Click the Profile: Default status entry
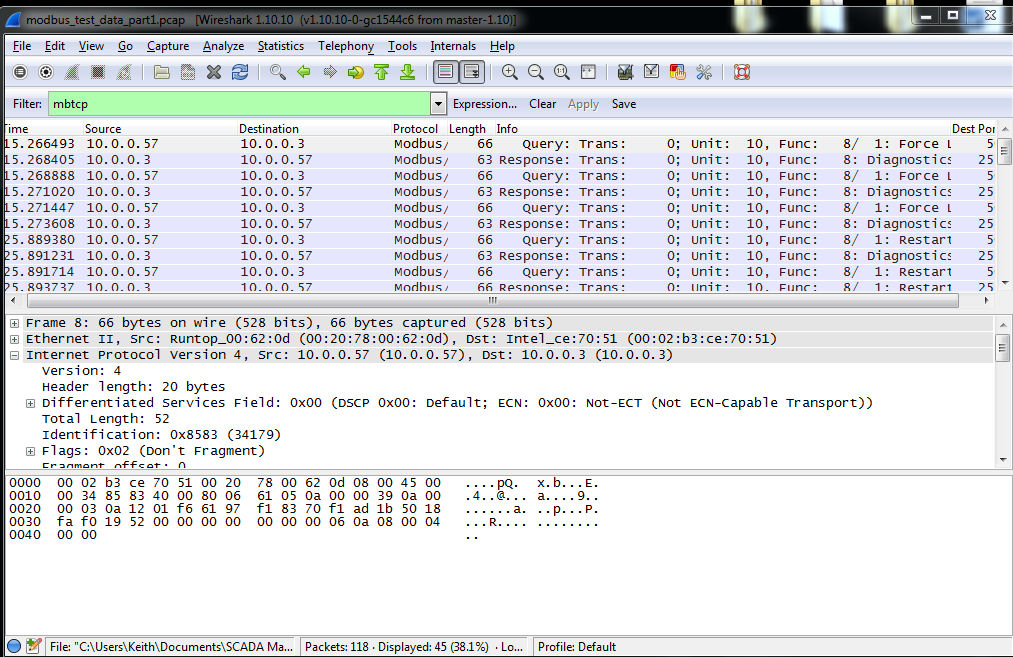The image size is (1013, 657). tap(576, 647)
